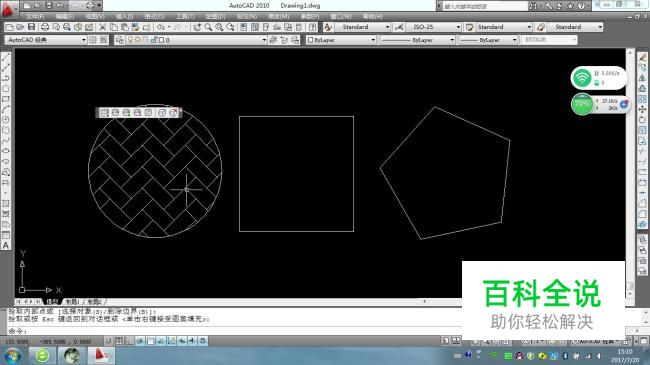Click the AutoCAD taskbar button
Screen dimensions: 650x365
coord(100,355)
